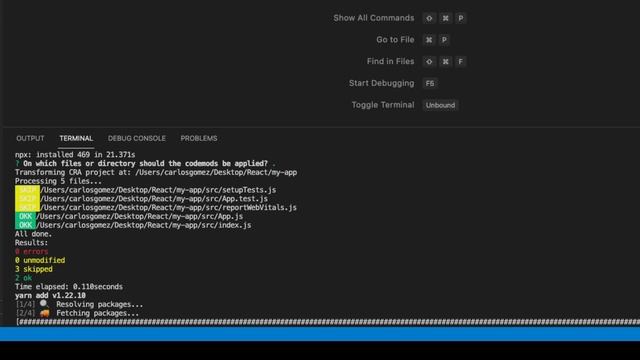The width and height of the screenshot is (640, 360).
Task: Click the 'Fetching packages...' line
Action: tap(77, 313)
